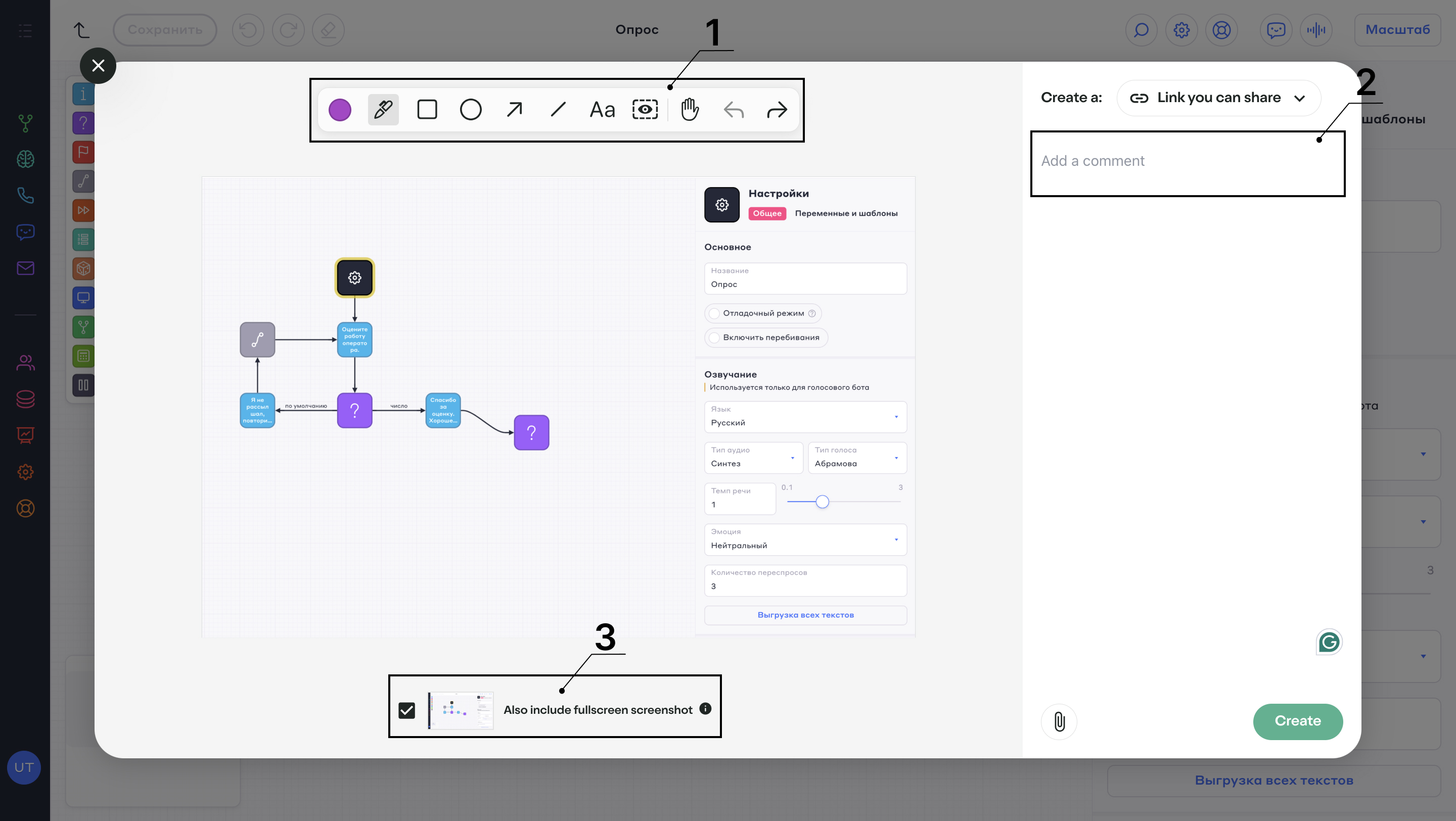Open the branch scenarios icon in sidebar
This screenshot has height=821, width=1456.
pos(25,123)
